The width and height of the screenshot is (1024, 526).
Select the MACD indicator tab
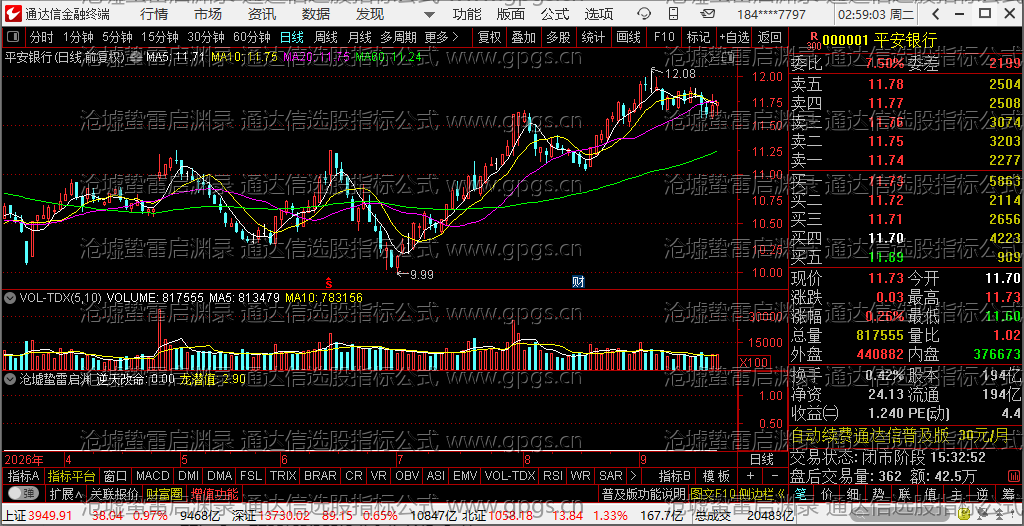click(x=152, y=476)
